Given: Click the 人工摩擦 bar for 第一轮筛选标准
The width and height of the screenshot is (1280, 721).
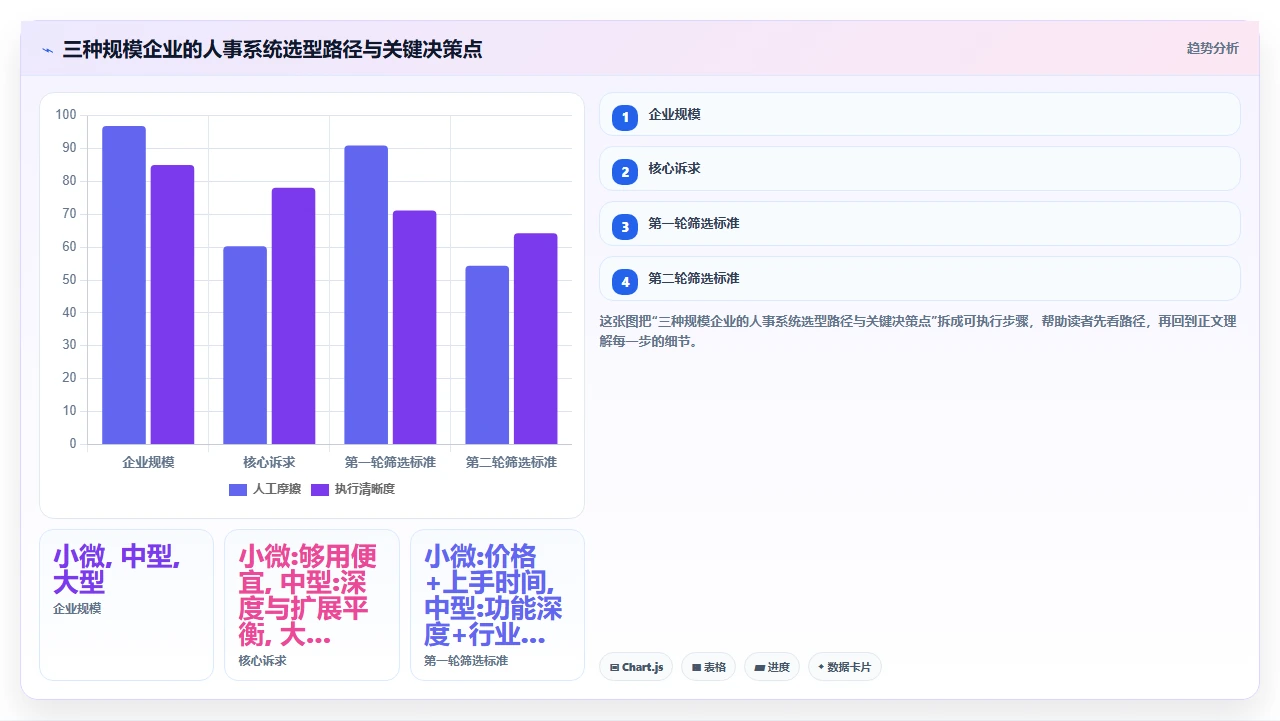Looking at the screenshot, I should 366,295.
